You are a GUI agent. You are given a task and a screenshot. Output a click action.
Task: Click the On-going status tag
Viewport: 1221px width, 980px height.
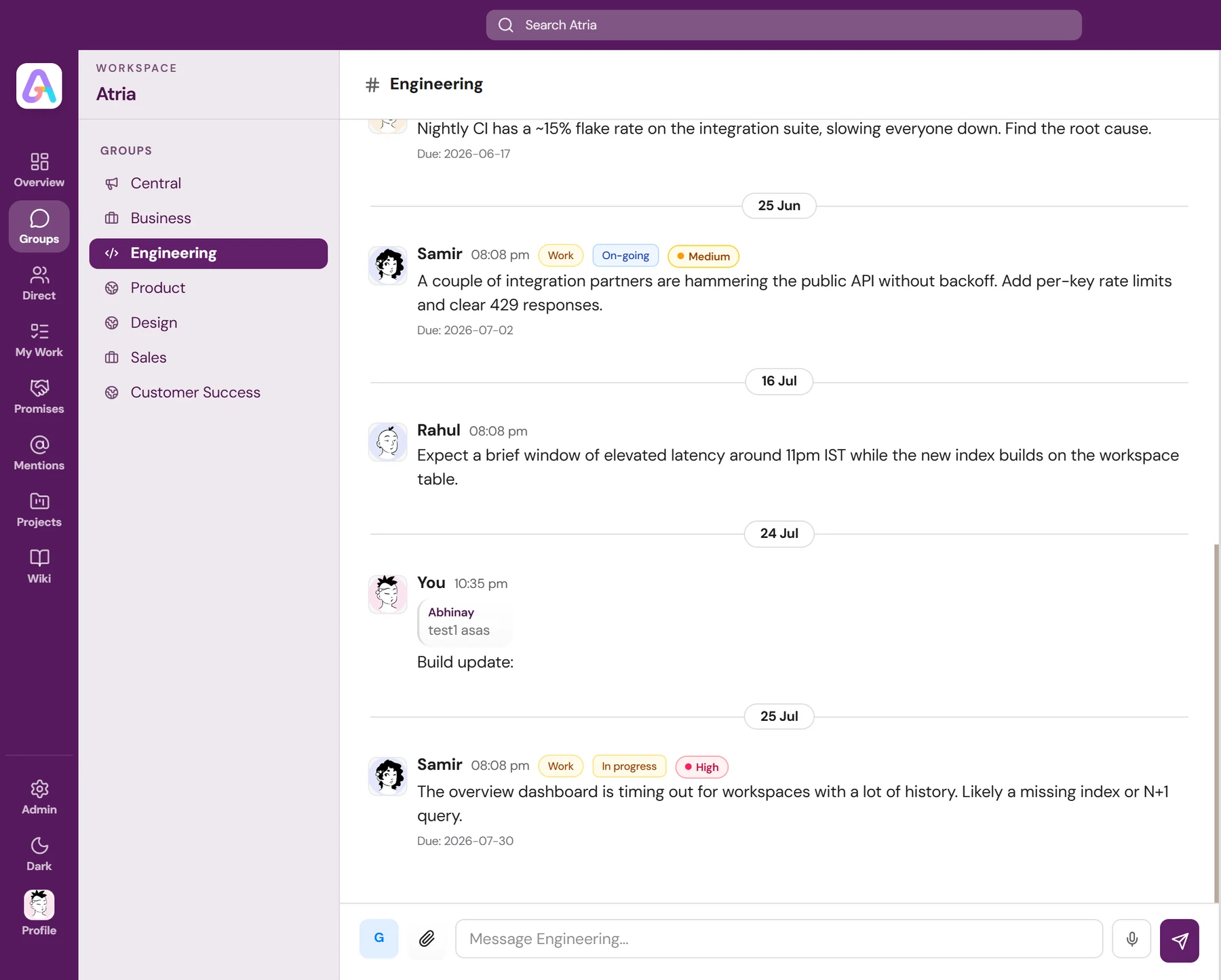(625, 256)
